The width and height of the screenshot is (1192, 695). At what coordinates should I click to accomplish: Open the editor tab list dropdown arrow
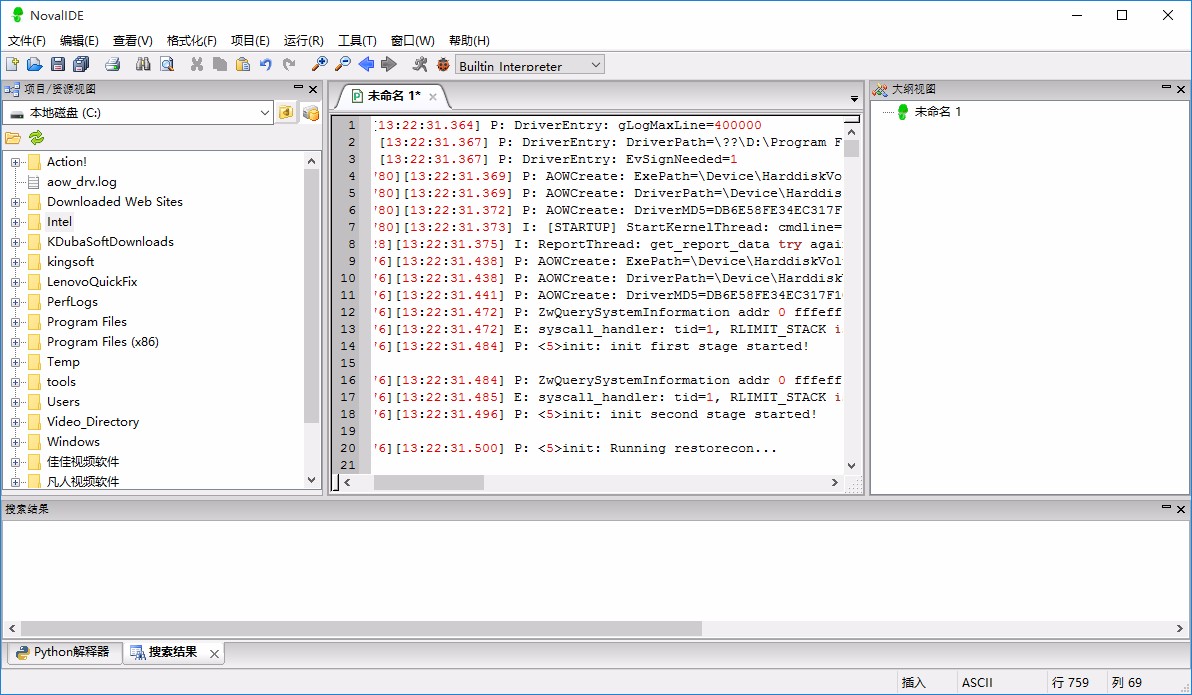(854, 99)
